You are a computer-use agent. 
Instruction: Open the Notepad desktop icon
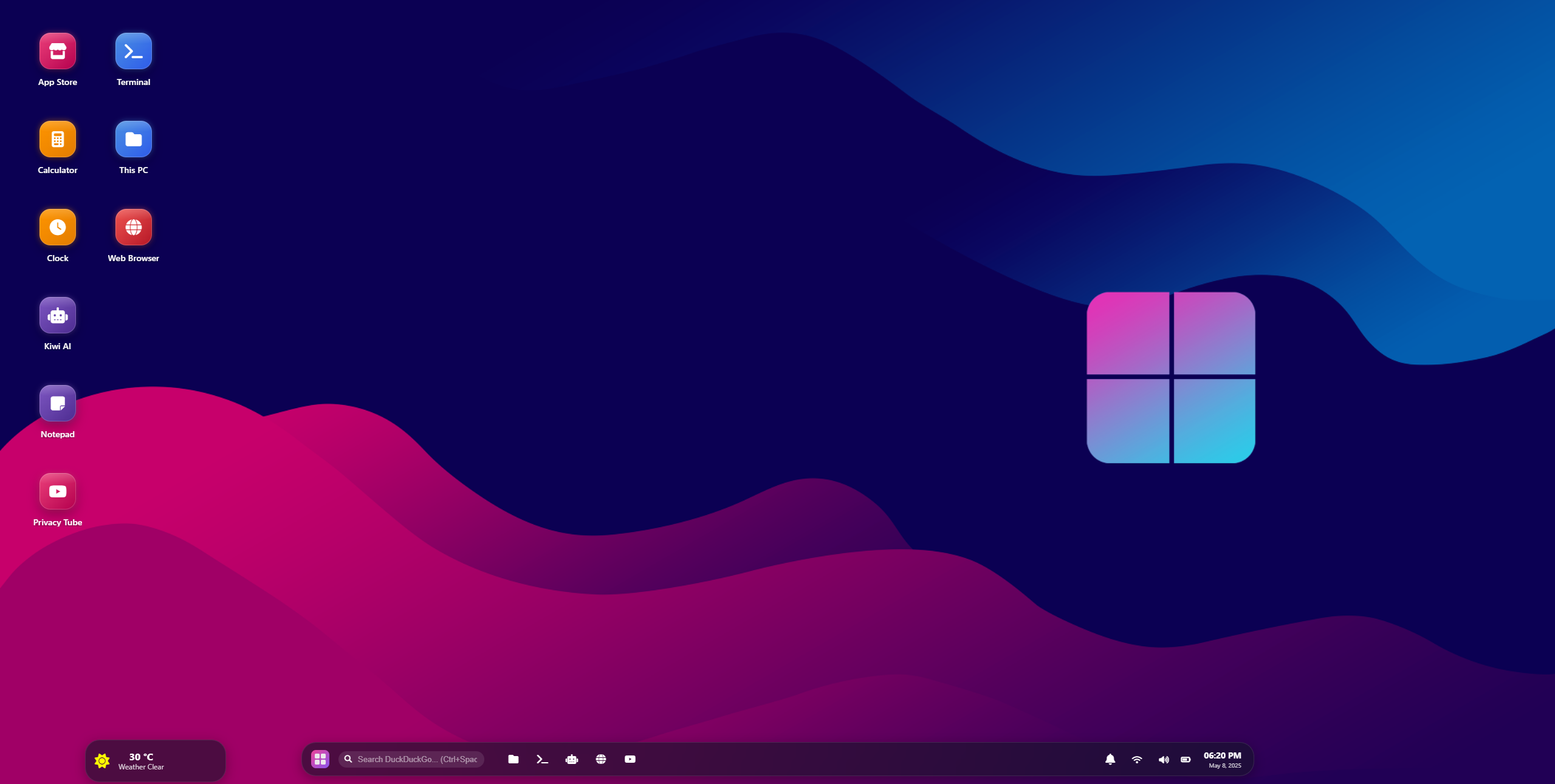click(x=58, y=404)
